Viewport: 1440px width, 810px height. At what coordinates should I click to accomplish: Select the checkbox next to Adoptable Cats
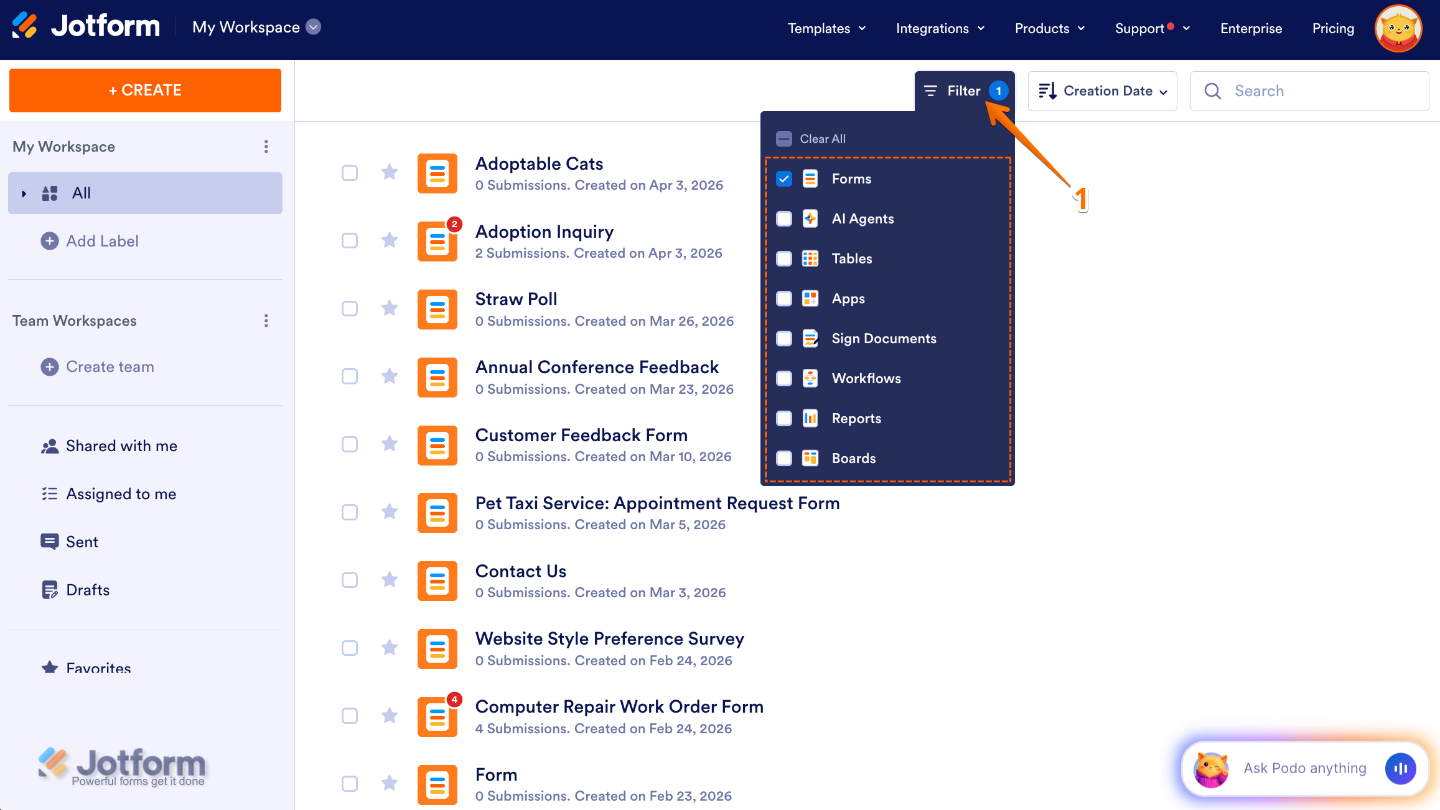pyautogui.click(x=349, y=172)
